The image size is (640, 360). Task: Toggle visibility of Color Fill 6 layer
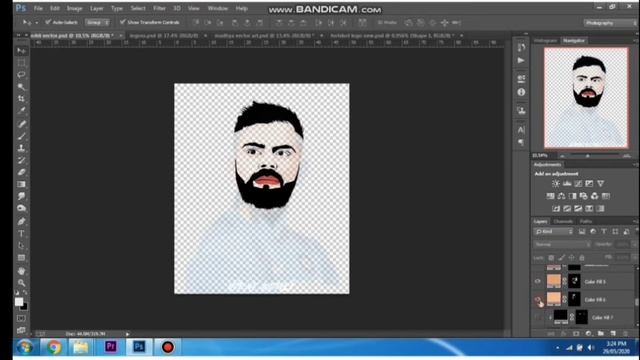[538, 299]
